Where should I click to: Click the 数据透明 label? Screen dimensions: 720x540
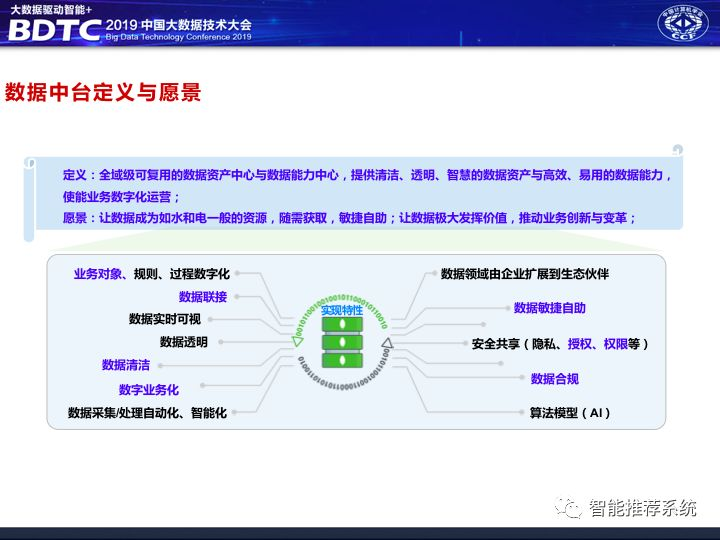pos(184,342)
